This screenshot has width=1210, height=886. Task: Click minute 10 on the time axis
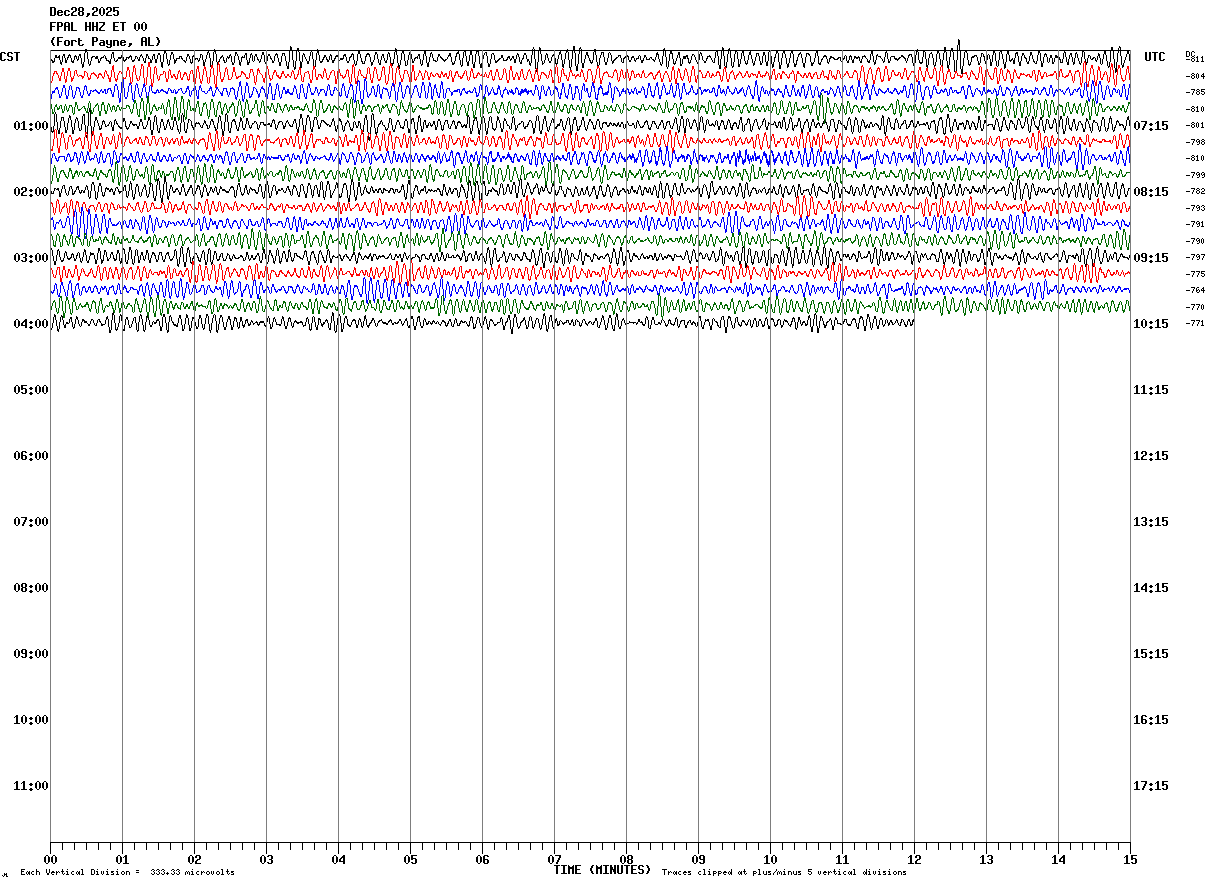click(770, 859)
